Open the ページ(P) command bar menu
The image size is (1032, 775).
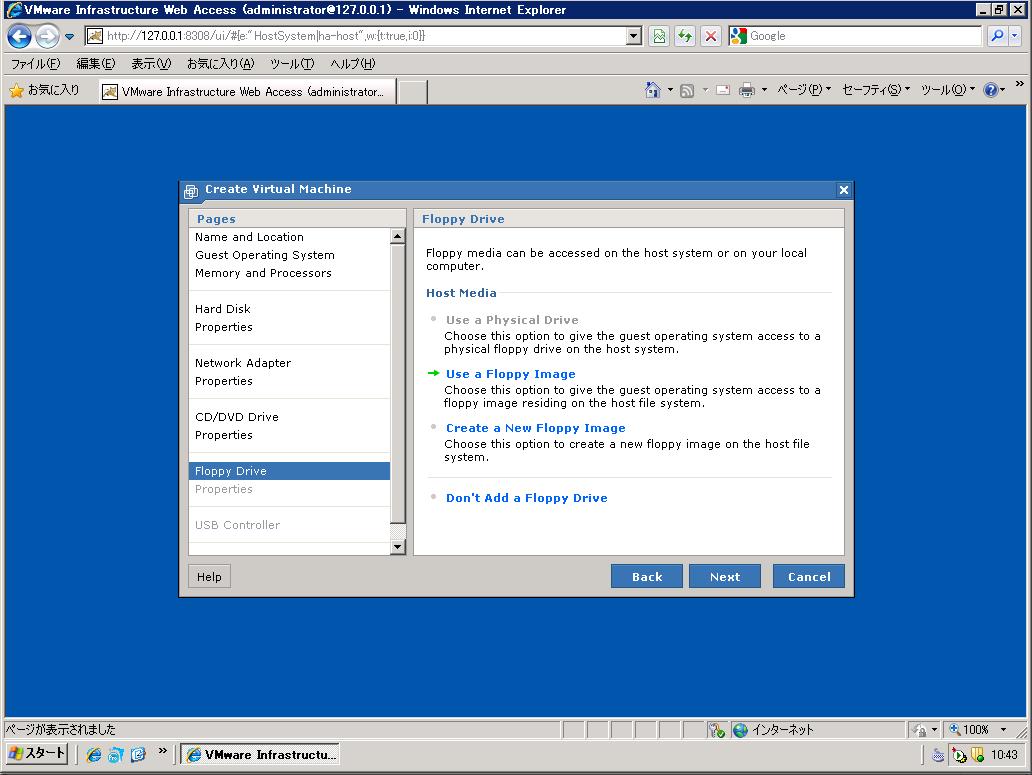(x=804, y=90)
